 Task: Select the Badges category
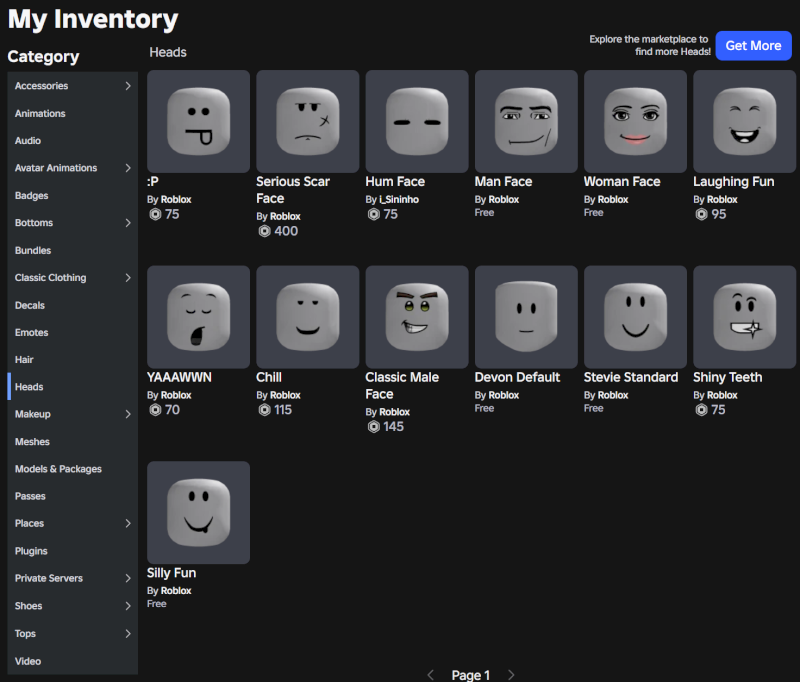pos(72,195)
